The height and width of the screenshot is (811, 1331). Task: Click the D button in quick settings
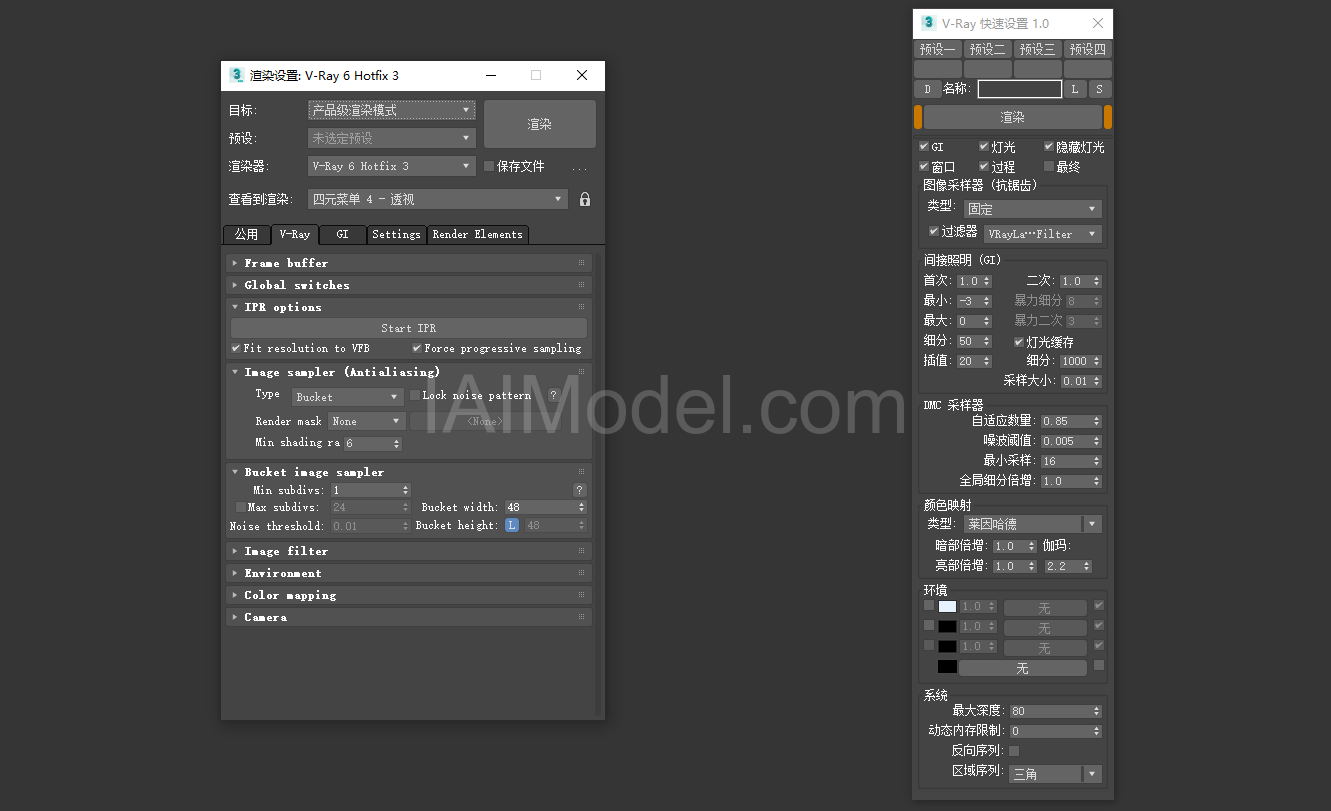click(927, 89)
